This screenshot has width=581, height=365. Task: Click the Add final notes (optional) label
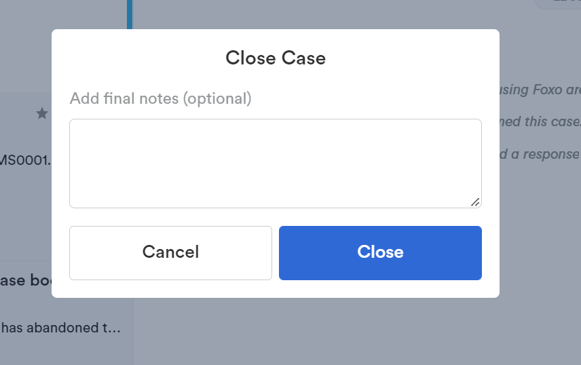(160, 99)
